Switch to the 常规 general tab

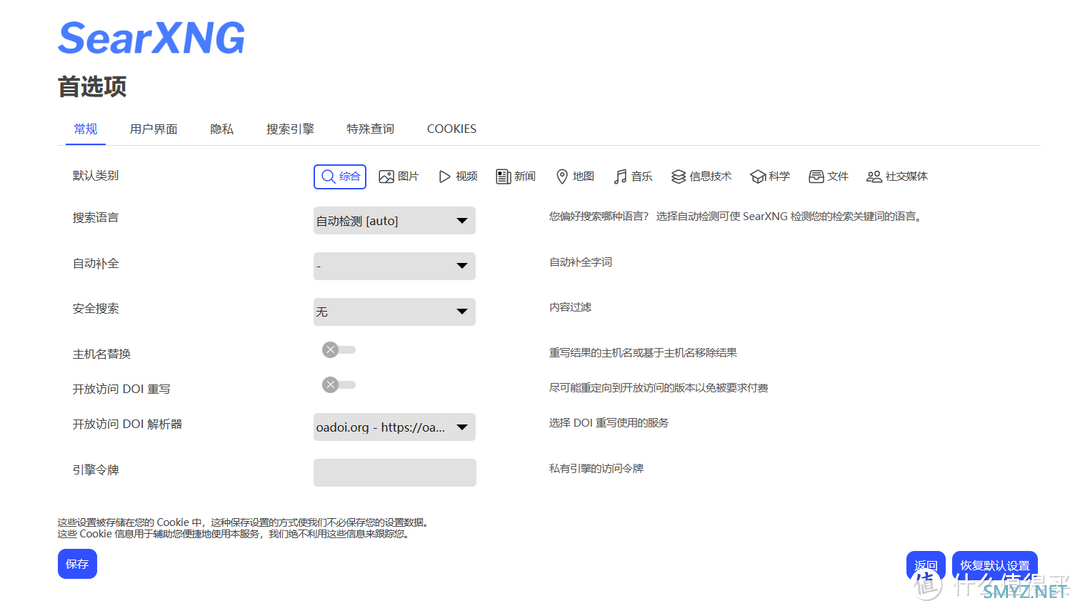[85, 129]
